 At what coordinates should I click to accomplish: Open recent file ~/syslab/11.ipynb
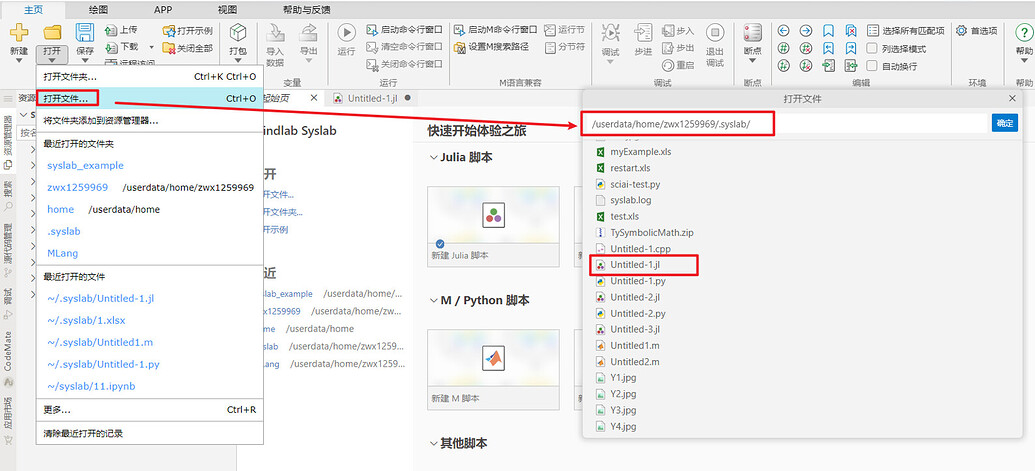(91, 386)
